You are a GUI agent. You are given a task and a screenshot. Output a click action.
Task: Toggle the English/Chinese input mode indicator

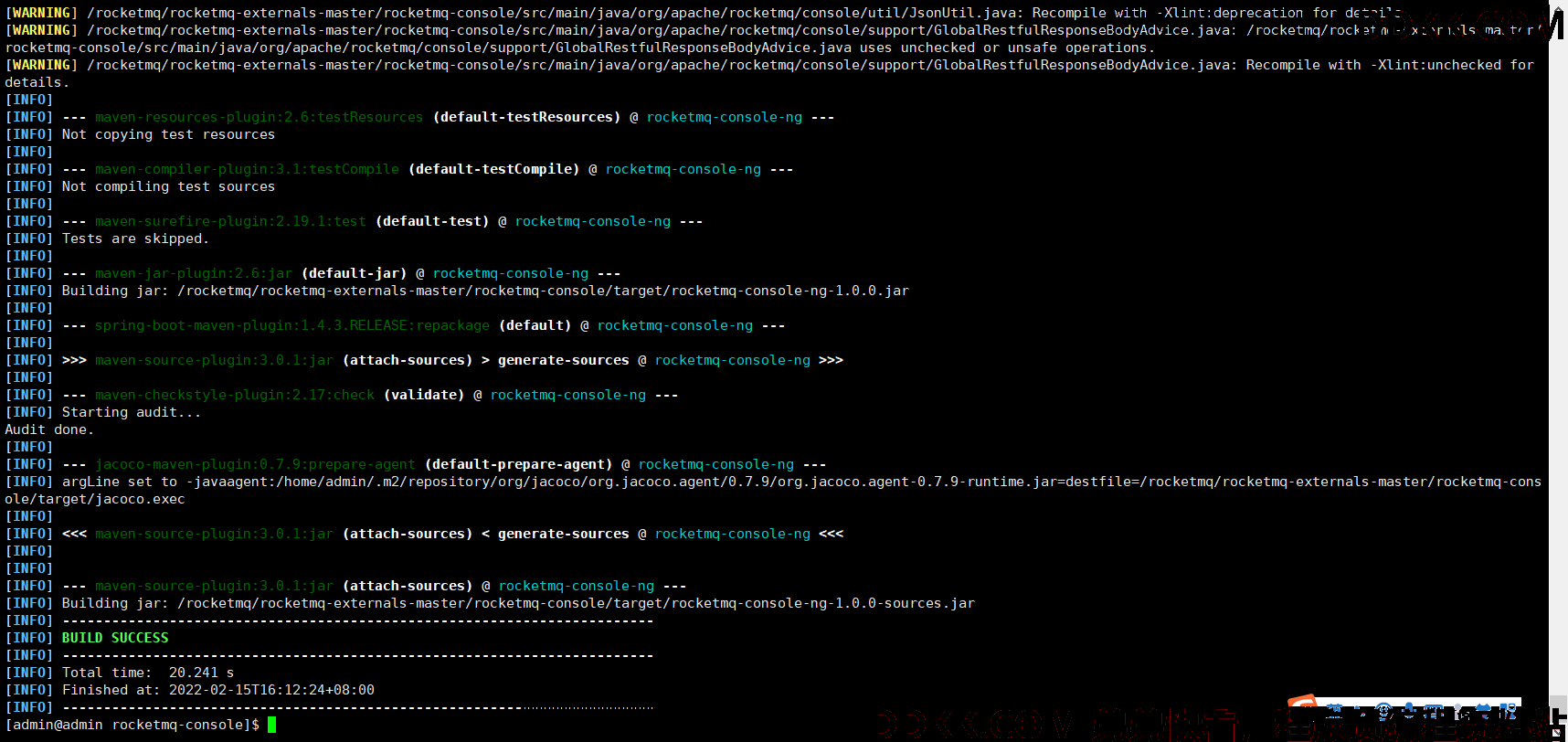click(x=1334, y=711)
